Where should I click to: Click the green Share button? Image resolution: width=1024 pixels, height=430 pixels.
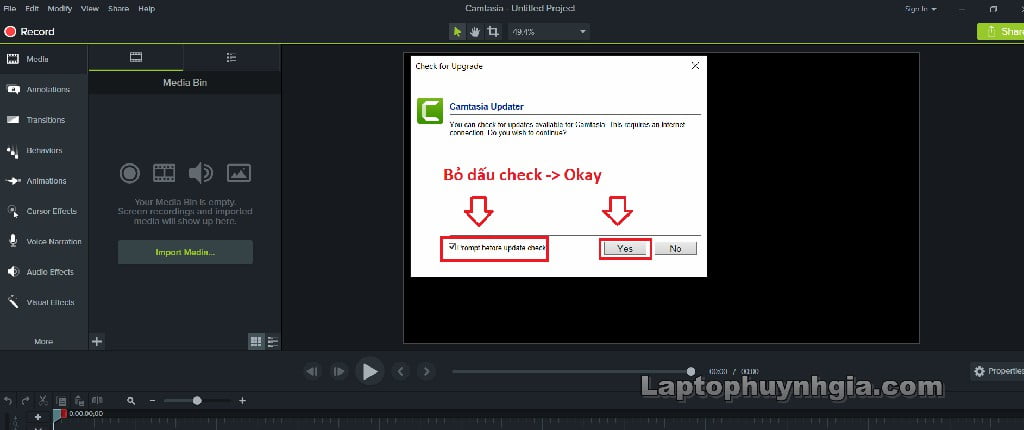(1000, 31)
